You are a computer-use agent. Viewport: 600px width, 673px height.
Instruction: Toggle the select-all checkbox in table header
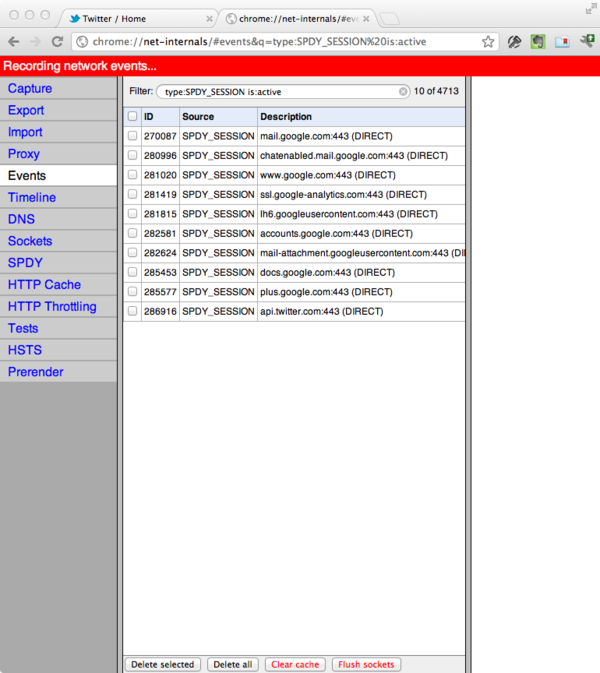click(132, 116)
